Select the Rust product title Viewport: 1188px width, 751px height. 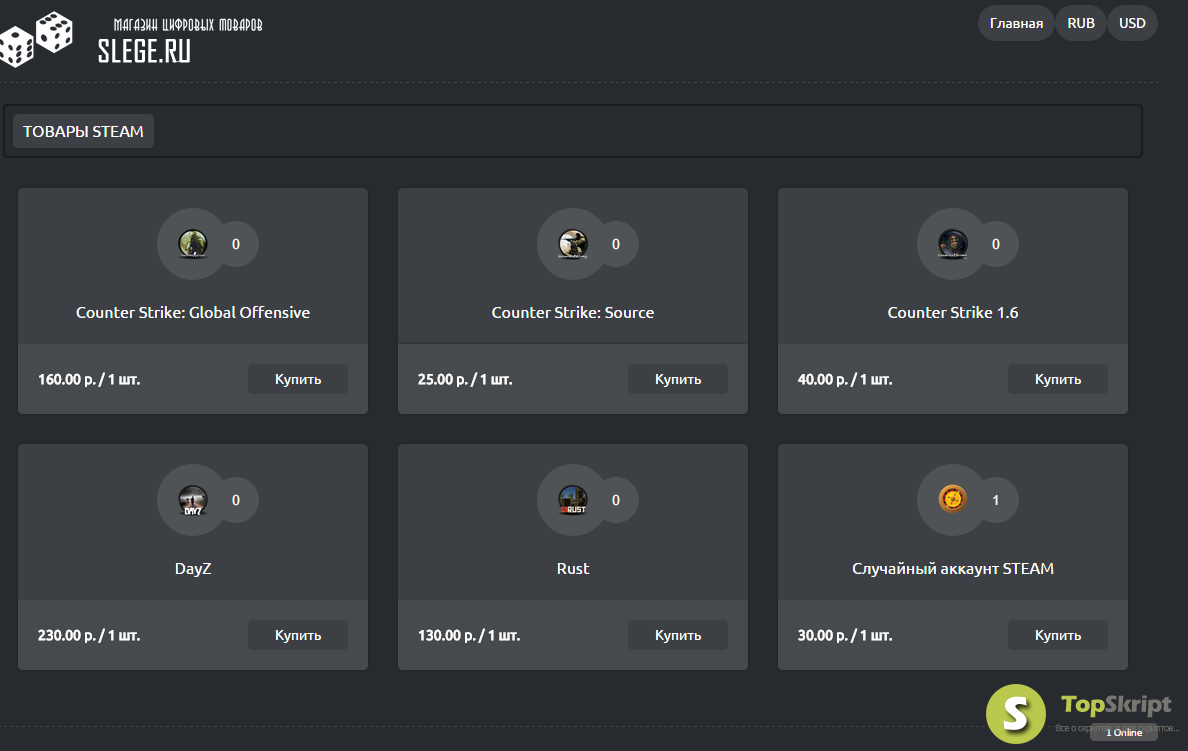coord(573,568)
